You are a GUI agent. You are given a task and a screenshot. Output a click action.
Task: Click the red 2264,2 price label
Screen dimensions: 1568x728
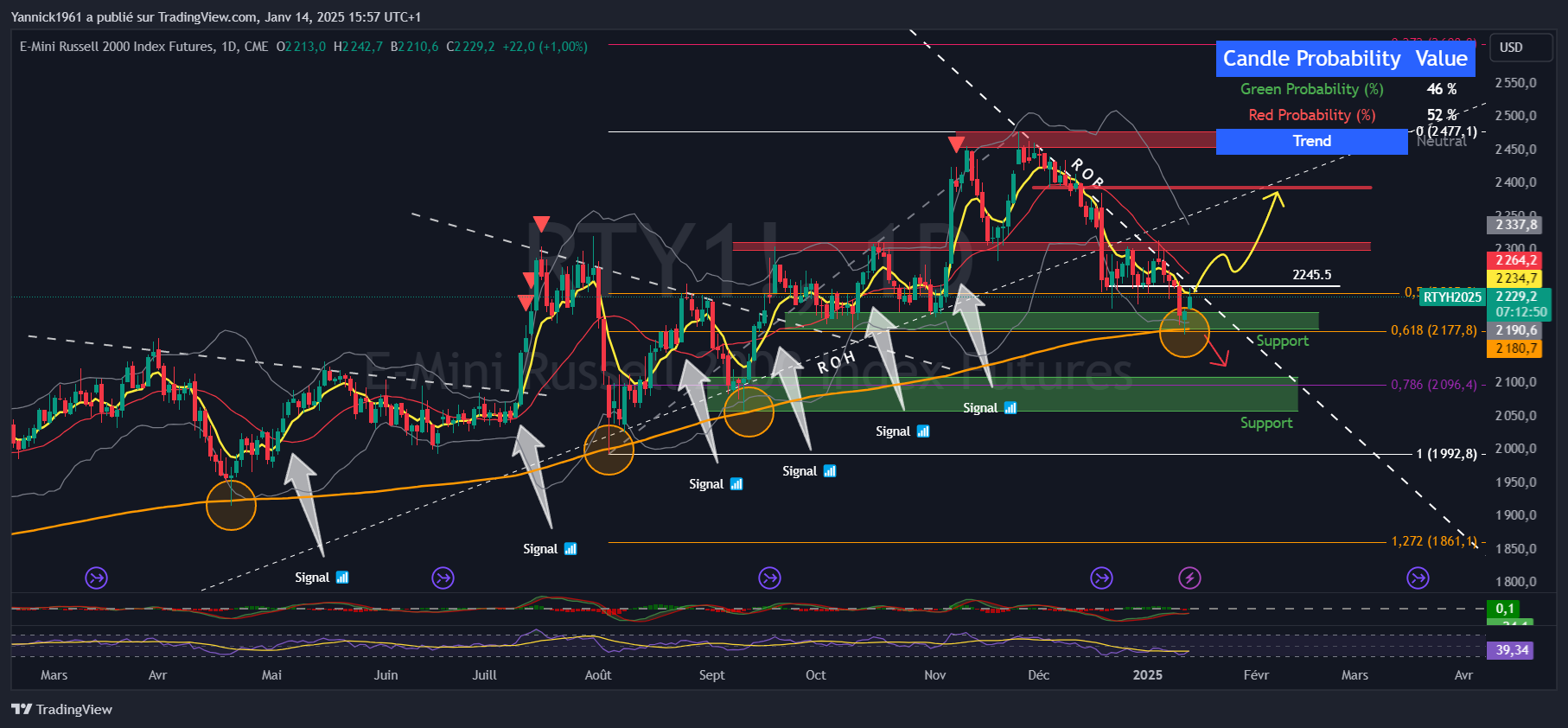(x=1516, y=260)
